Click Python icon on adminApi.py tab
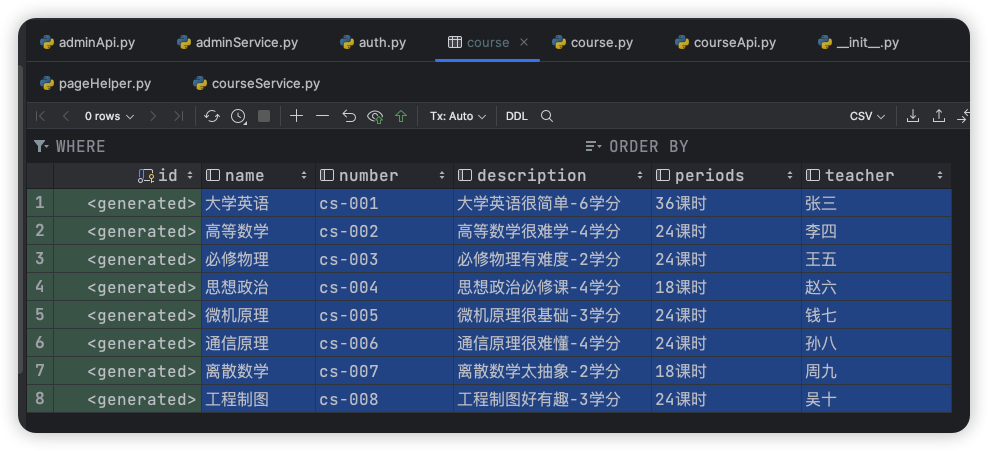This screenshot has width=988, height=451. coord(47,43)
